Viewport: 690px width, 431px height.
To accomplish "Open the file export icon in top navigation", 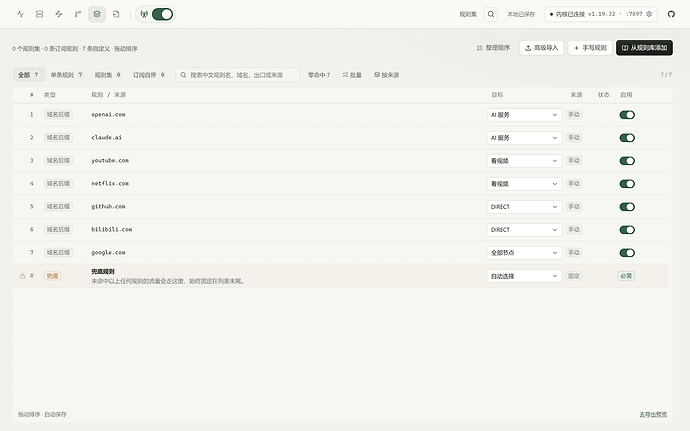I will [x=116, y=14].
